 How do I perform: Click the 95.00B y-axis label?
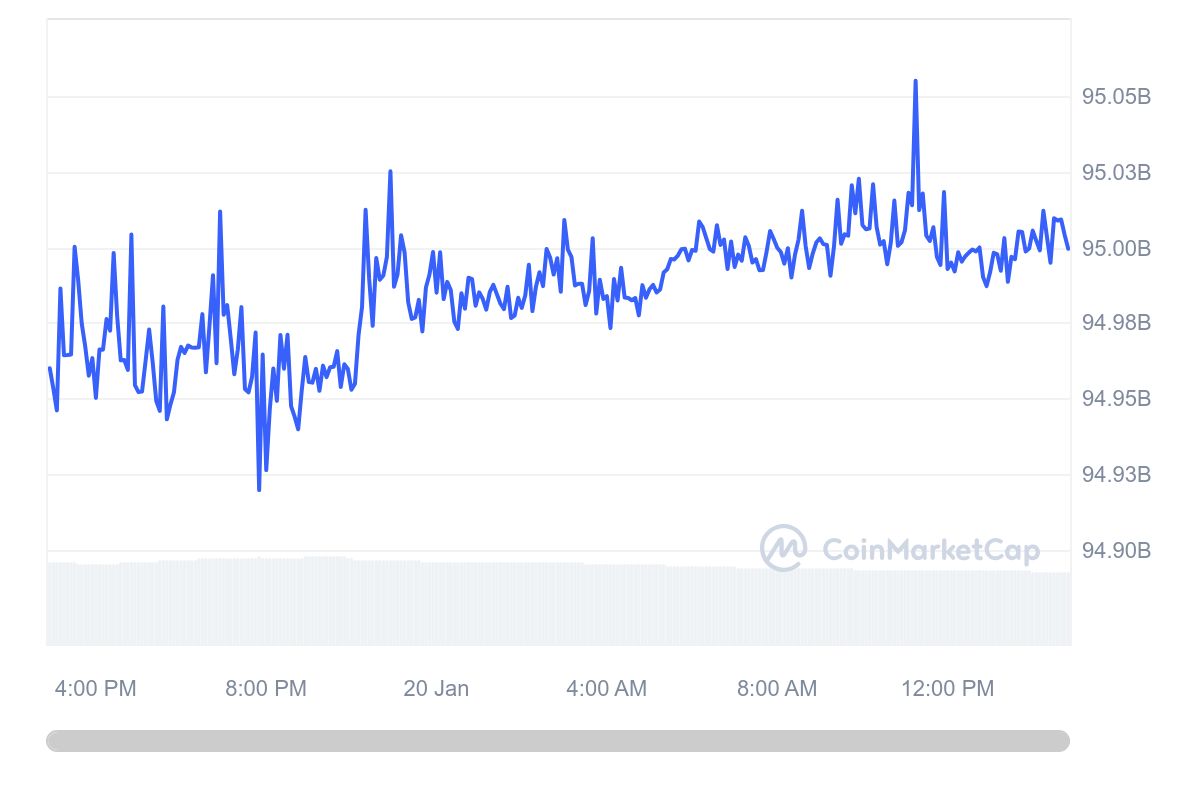[x=1116, y=248]
